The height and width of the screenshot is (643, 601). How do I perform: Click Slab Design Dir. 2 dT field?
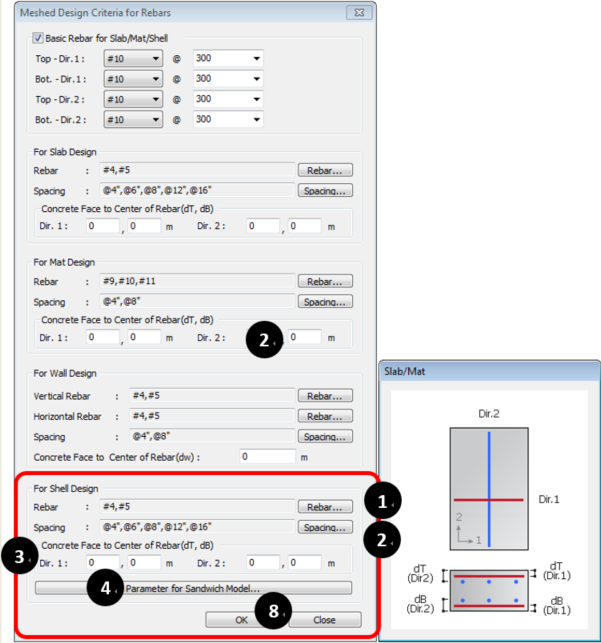(263, 226)
